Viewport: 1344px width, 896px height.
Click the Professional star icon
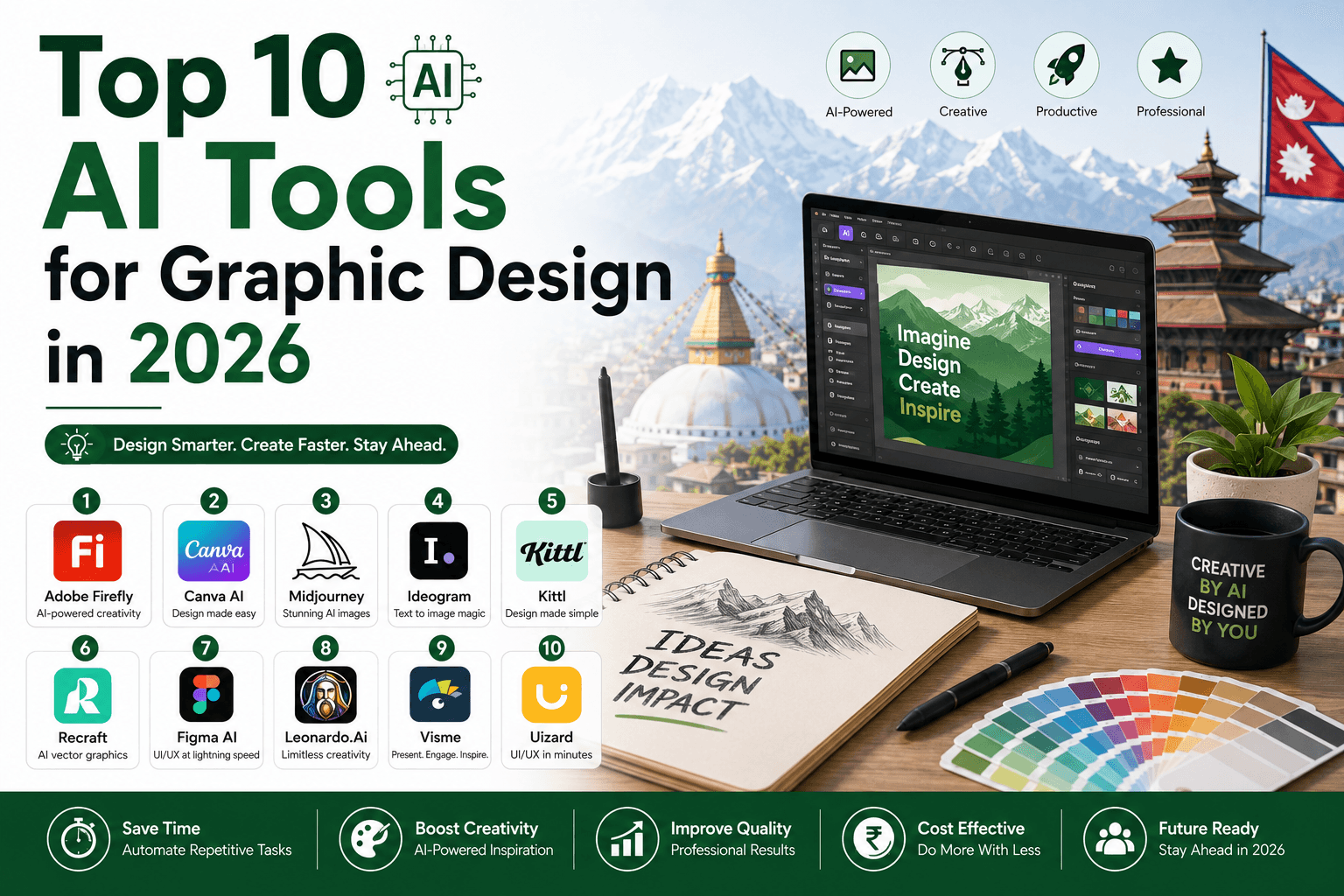click(1170, 66)
